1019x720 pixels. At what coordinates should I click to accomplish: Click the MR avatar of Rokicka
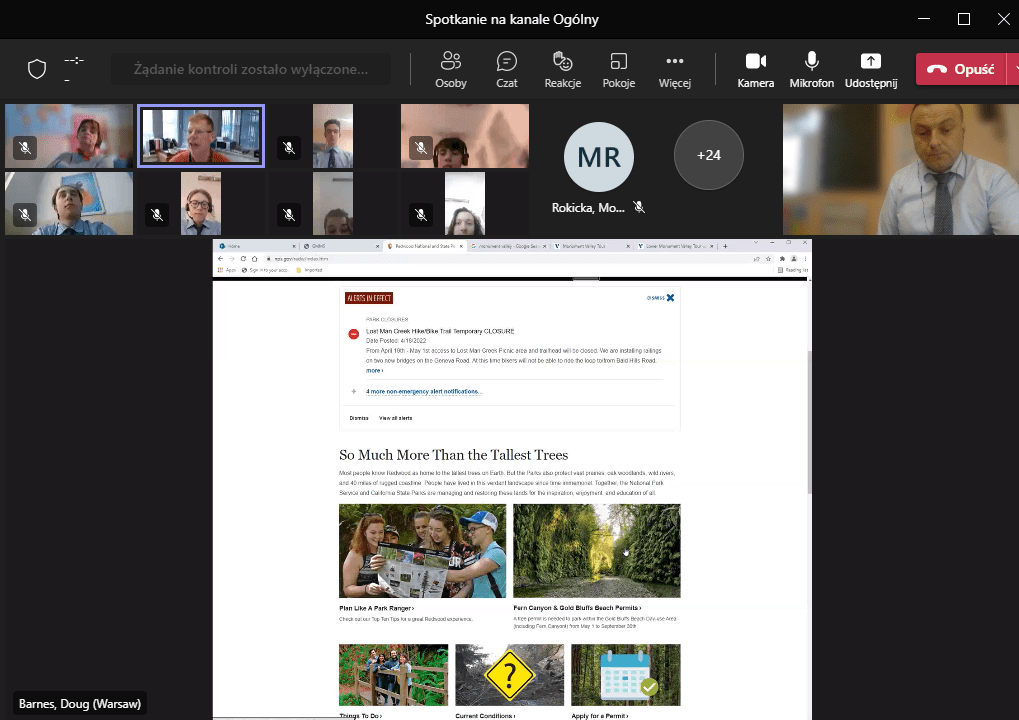coord(598,157)
